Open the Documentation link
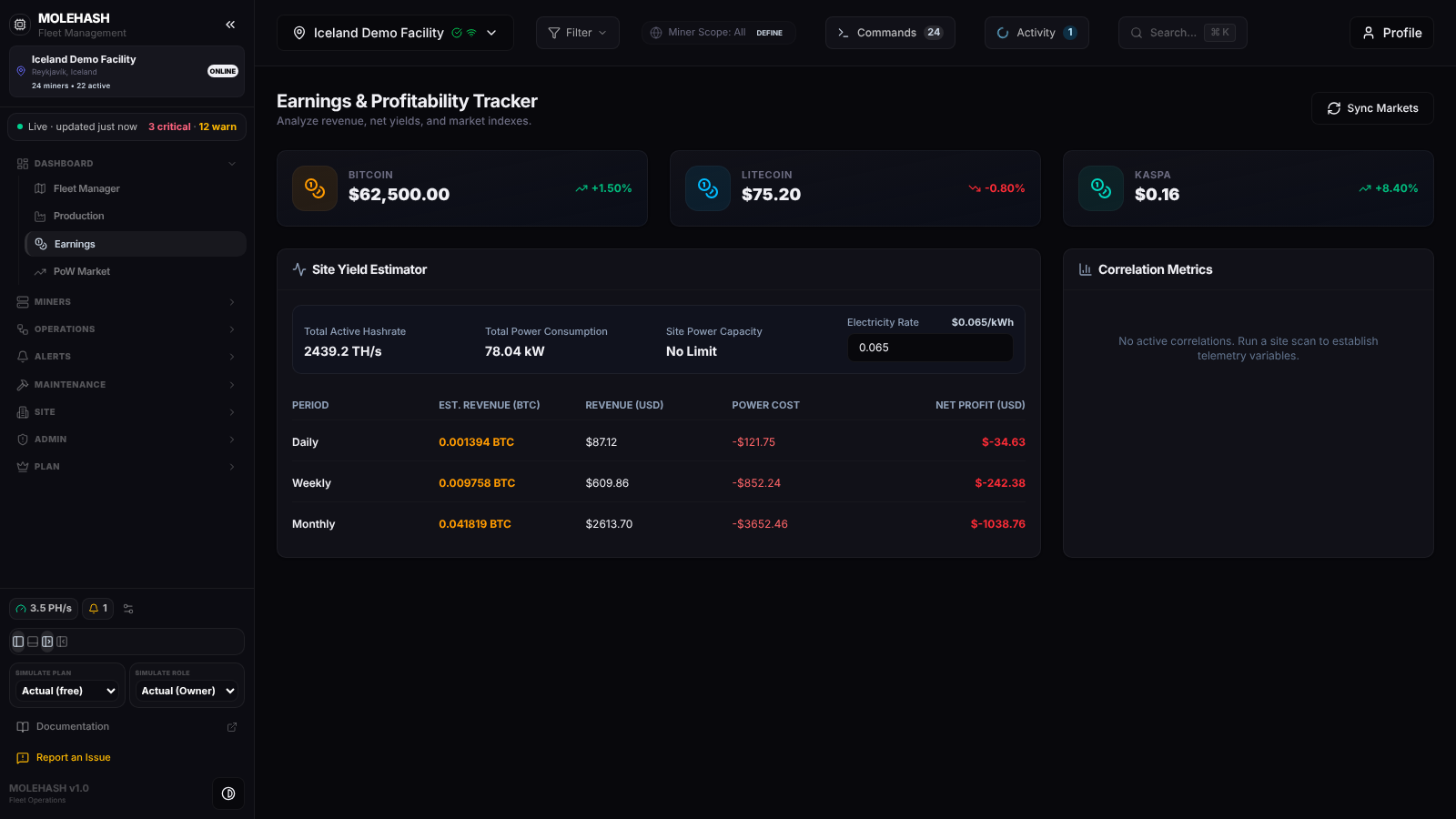 coord(126,727)
